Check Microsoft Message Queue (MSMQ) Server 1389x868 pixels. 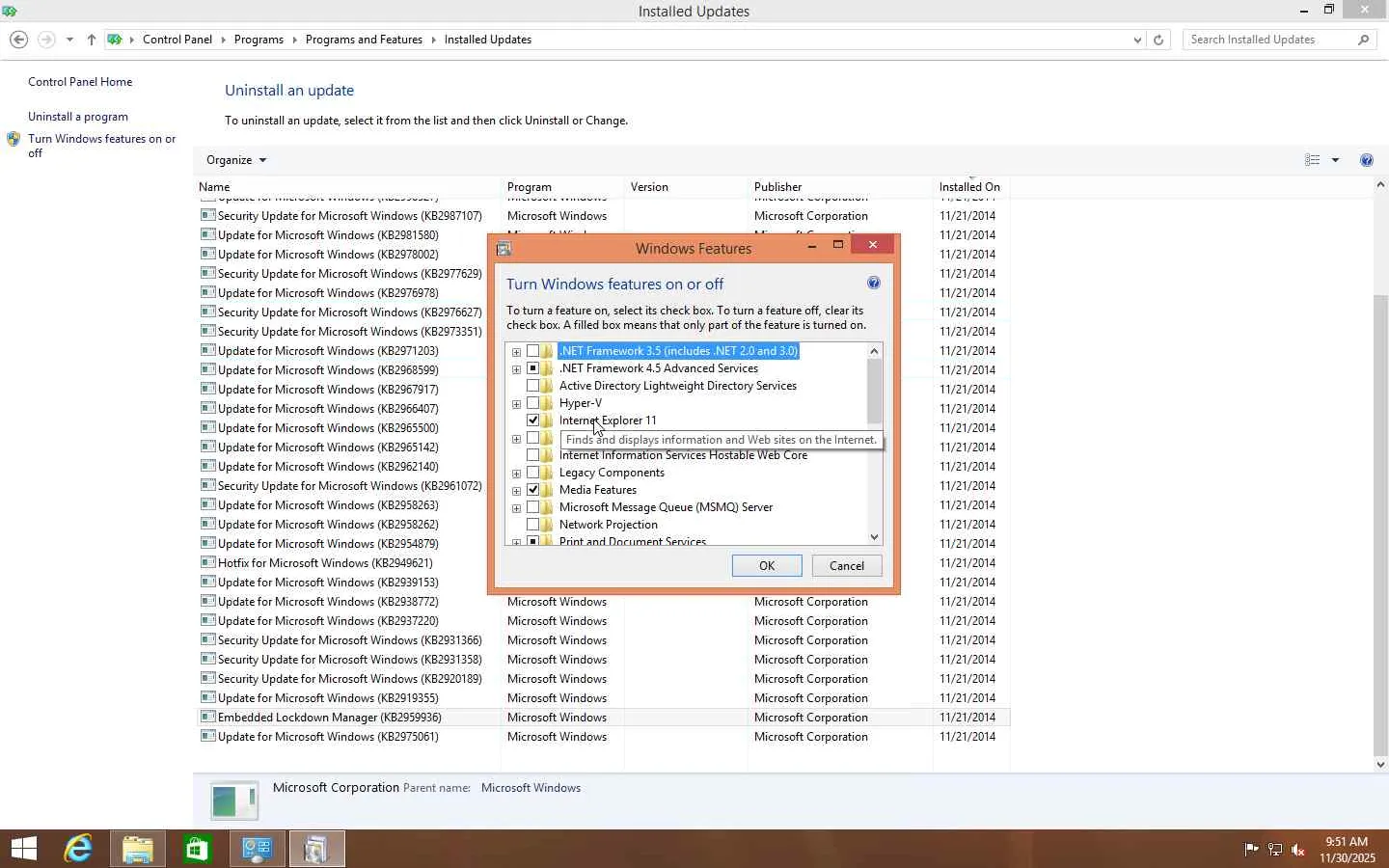pos(532,507)
